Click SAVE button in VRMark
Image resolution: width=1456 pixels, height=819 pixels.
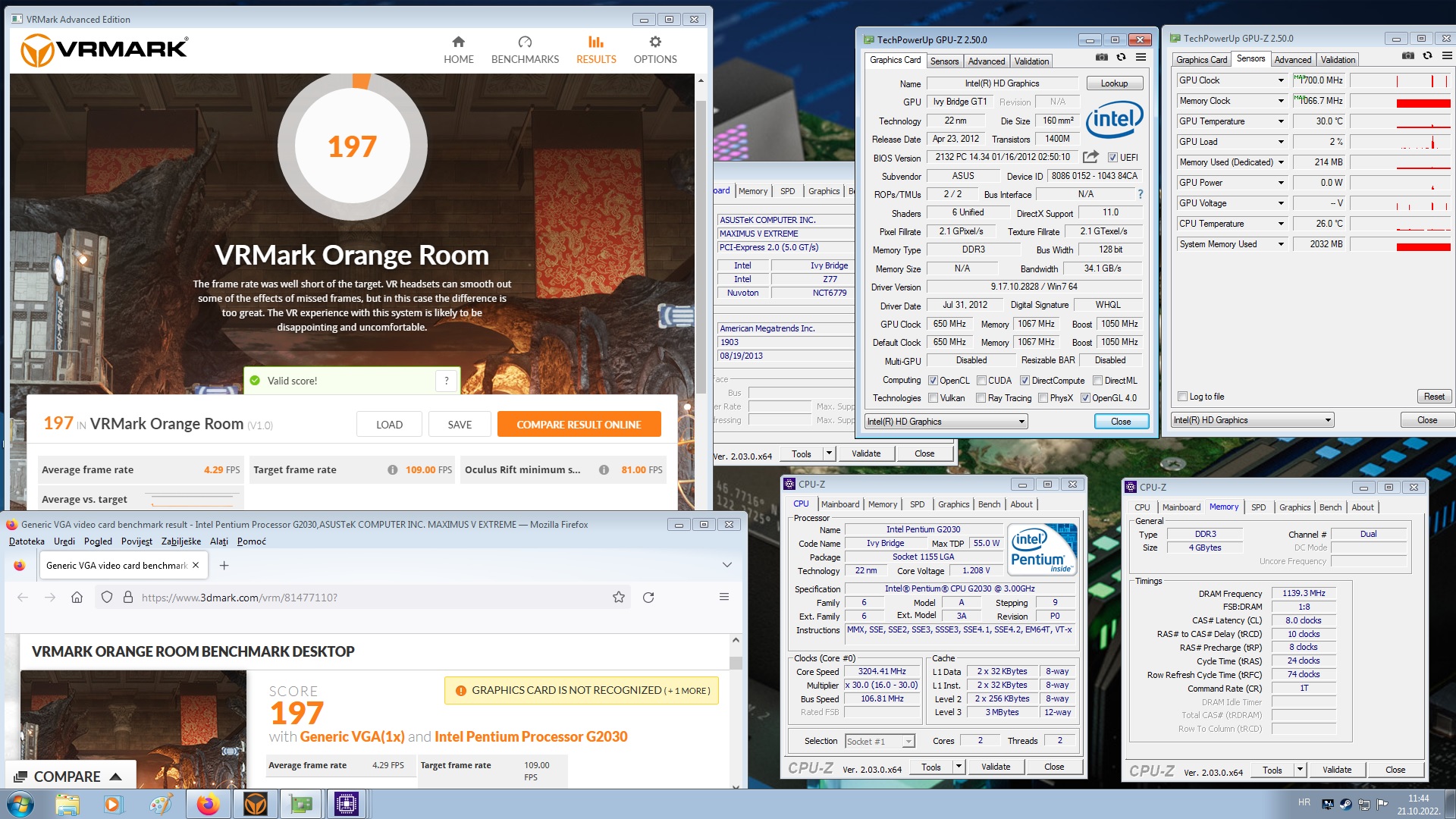click(460, 425)
